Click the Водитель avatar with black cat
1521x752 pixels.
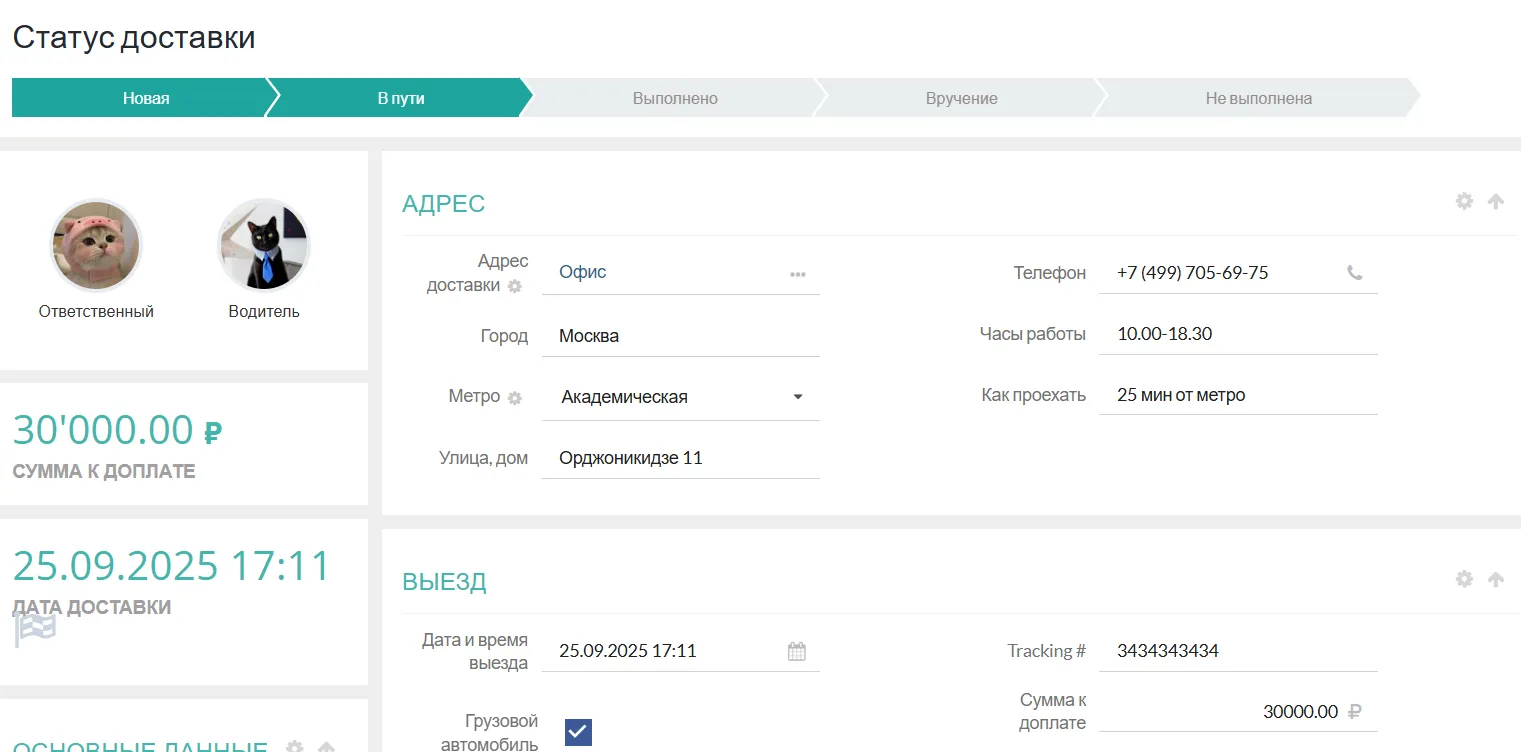(x=264, y=245)
